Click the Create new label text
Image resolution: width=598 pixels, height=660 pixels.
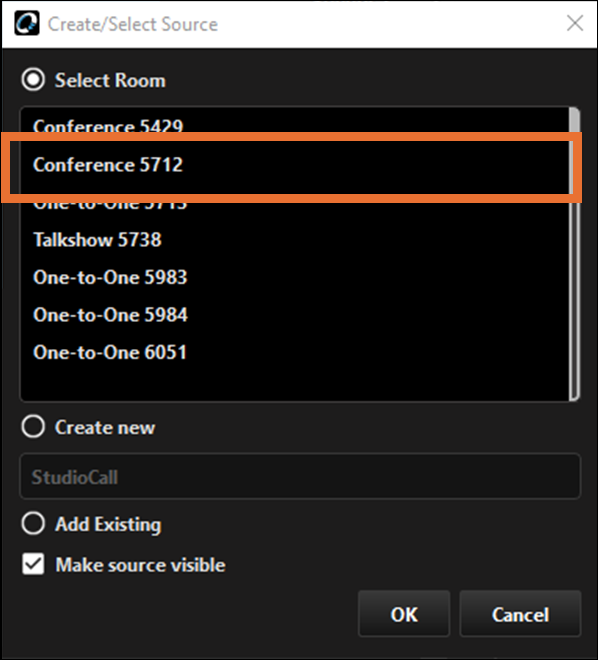point(105,427)
